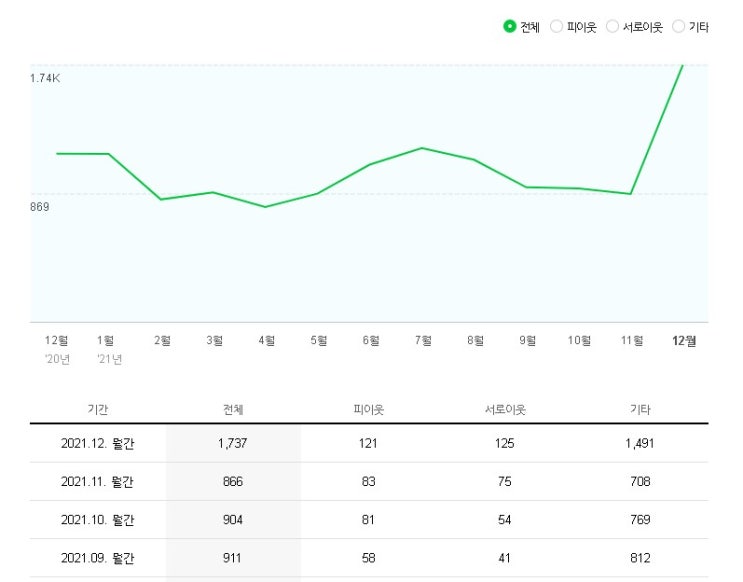The width and height of the screenshot is (743, 582).
Task: Click the 911 total cell
Action: pyautogui.click(x=232, y=558)
